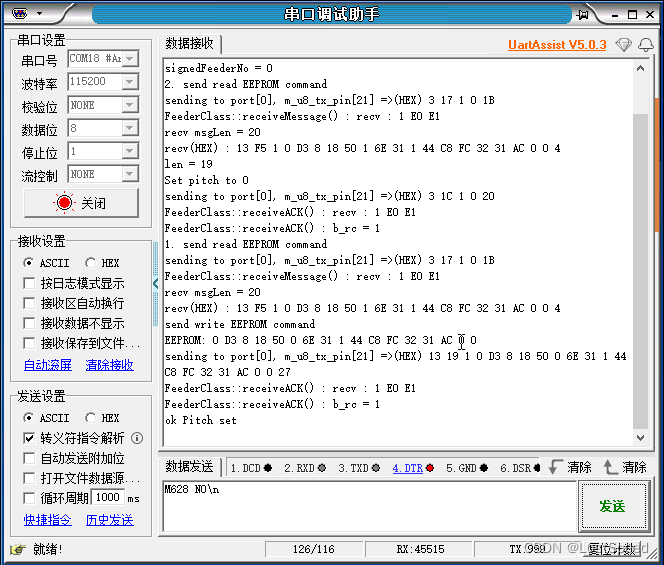Click the 历史发送 link
The image size is (664, 565).
tap(110, 520)
